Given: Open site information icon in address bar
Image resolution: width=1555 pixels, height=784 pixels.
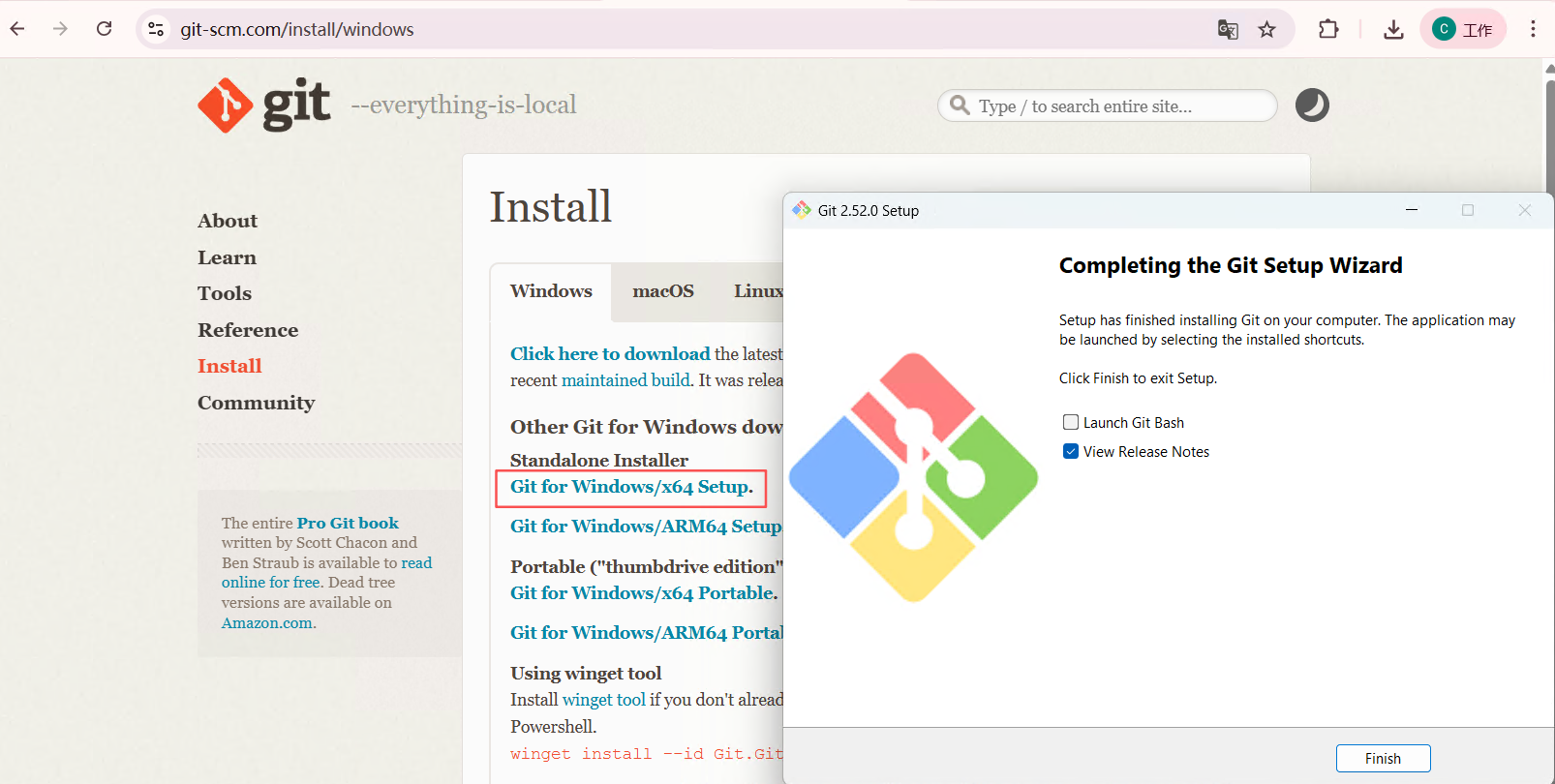Looking at the screenshot, I should point(156,29).
